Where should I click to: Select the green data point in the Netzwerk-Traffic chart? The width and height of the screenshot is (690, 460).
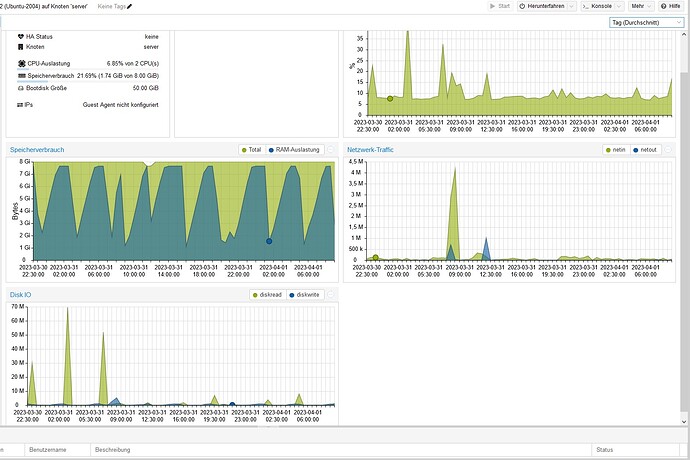click(x=375, y=258)
